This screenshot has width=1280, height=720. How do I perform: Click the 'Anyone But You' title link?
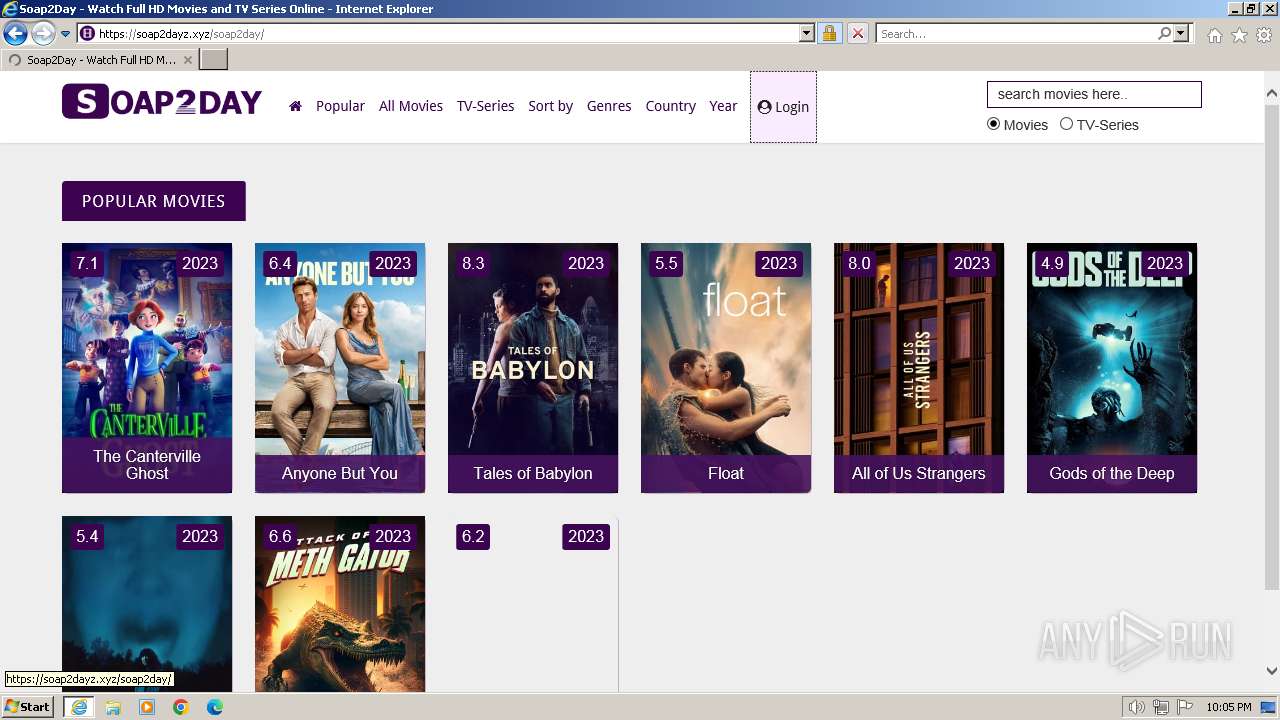(x=340, y=473)
